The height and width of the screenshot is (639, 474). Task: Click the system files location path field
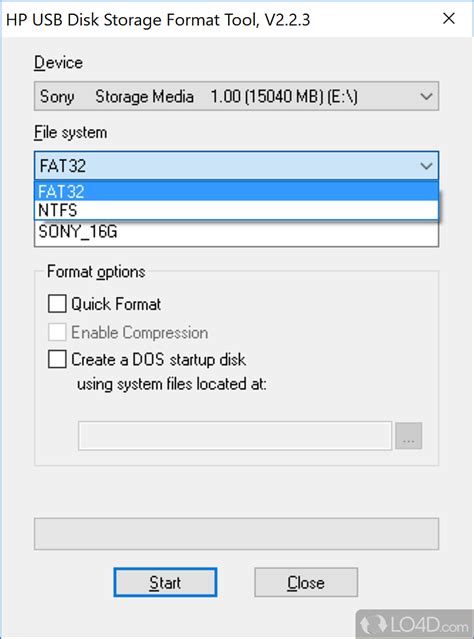pyautogui.click(x=235, y=436)
